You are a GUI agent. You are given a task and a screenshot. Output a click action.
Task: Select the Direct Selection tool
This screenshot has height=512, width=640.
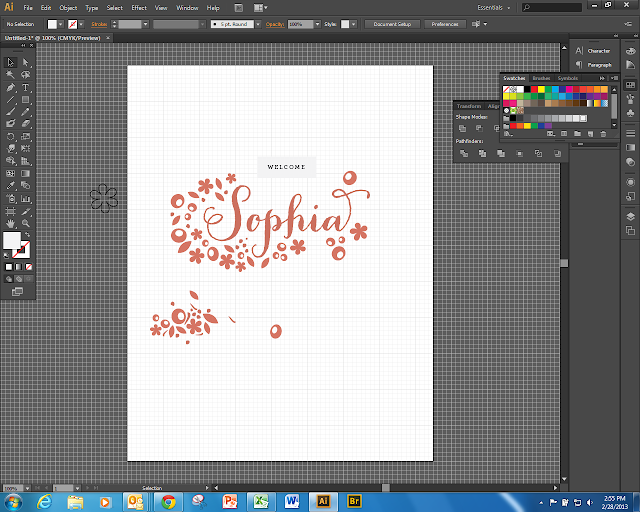25,62
